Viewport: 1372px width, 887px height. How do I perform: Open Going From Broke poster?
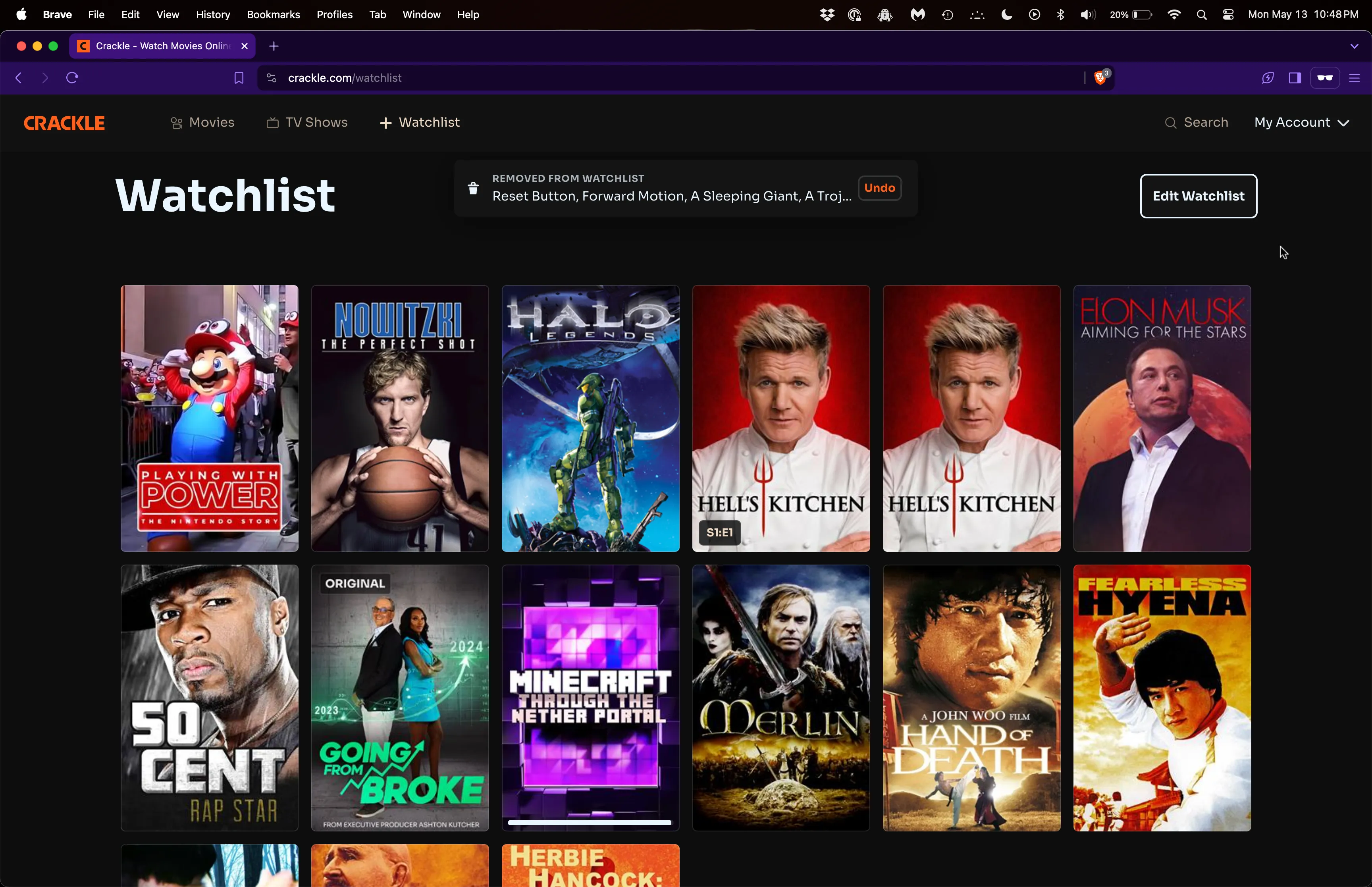(x=400, y=698)
